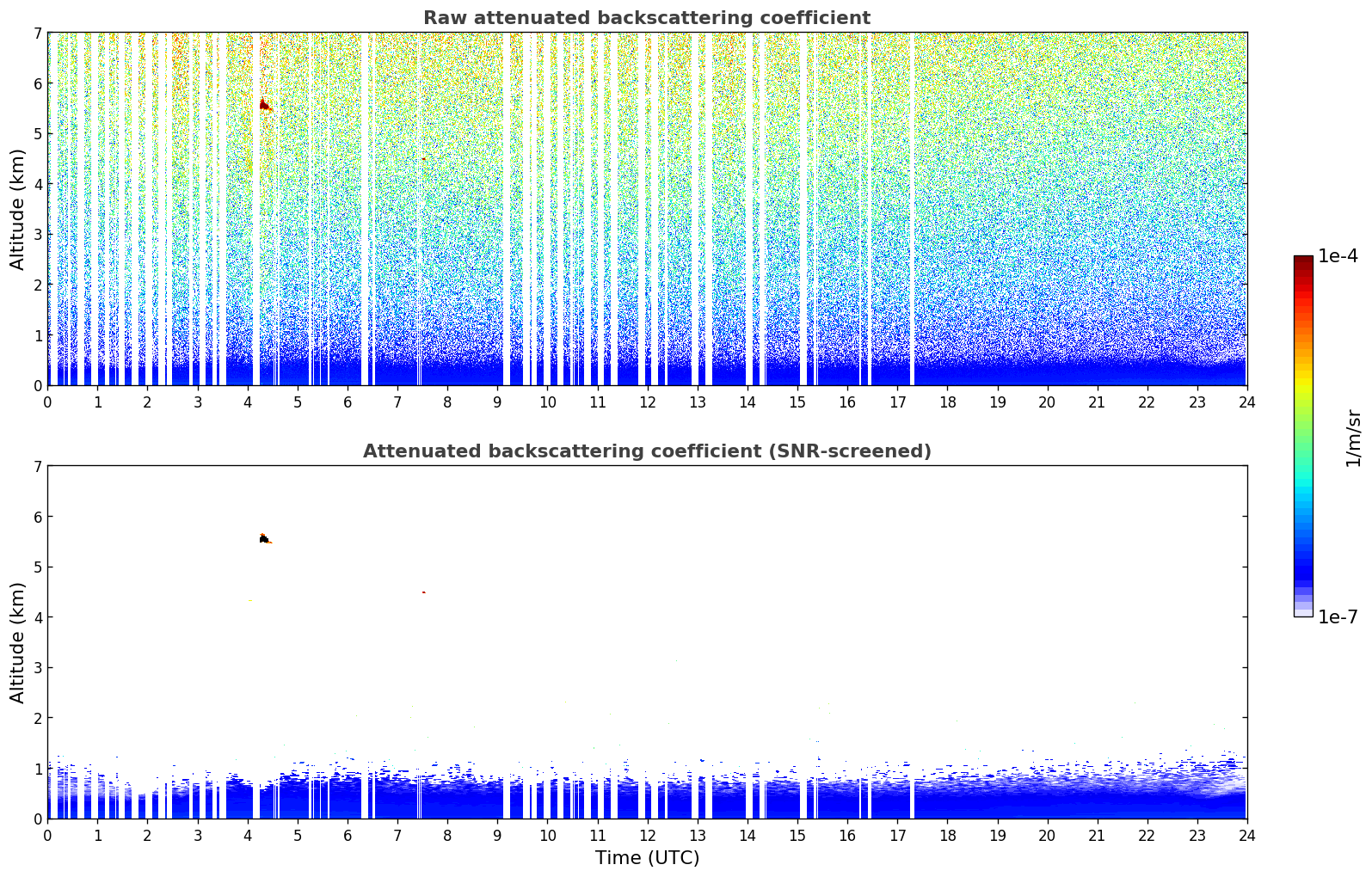Click the tiny red mark at 4.5 km in the screened plot
Viewport: 1372px width, 877px height.
(x=423, y=592)
